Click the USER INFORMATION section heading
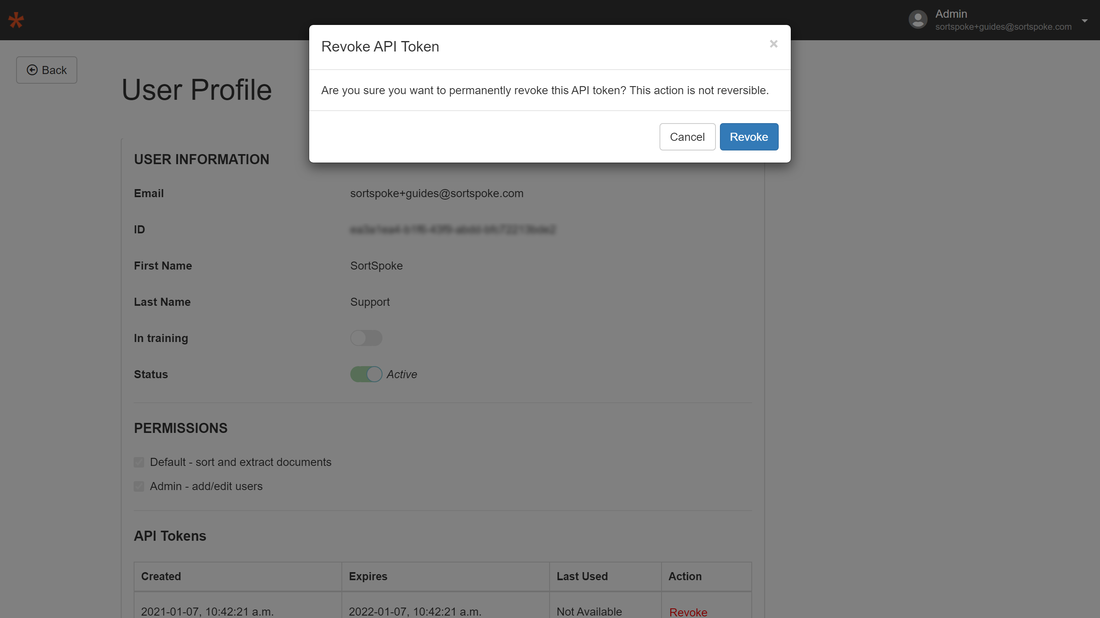Viewport: 1100px width, 618px height. point(201,160)
